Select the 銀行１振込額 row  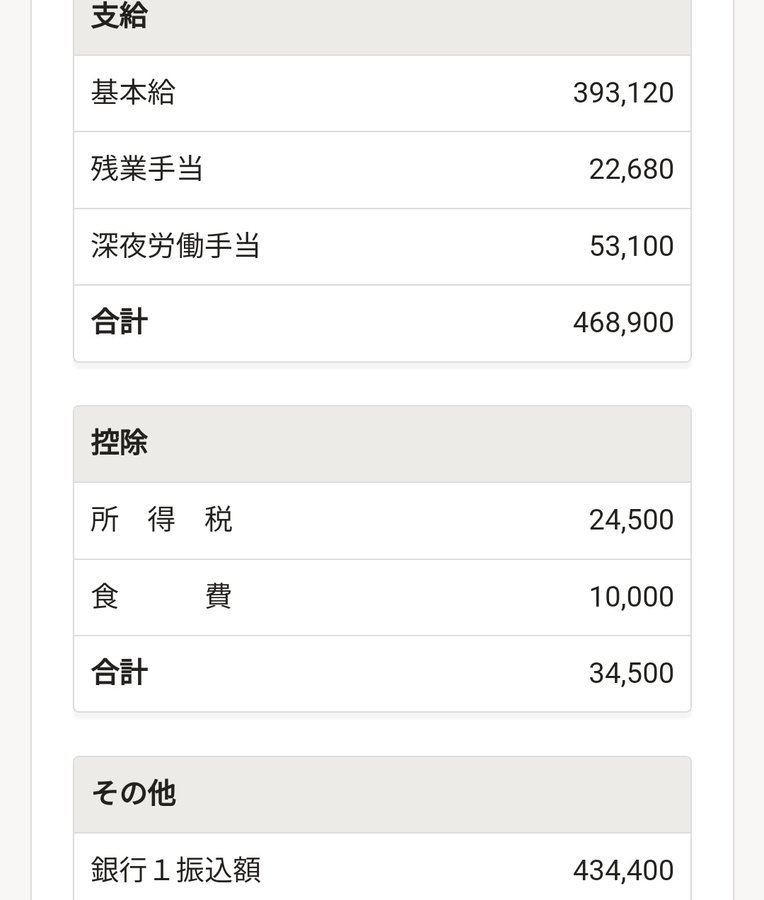(382, 867)
